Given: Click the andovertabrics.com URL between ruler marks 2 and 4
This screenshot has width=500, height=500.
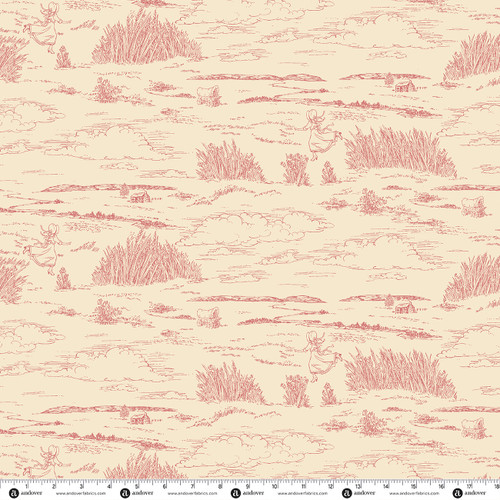Looking at the screenshot, I should click(81, 493).
